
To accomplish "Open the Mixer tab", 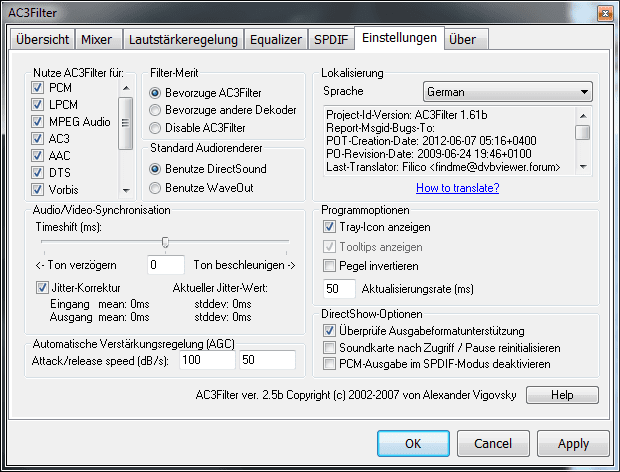I will click(98, 40).
